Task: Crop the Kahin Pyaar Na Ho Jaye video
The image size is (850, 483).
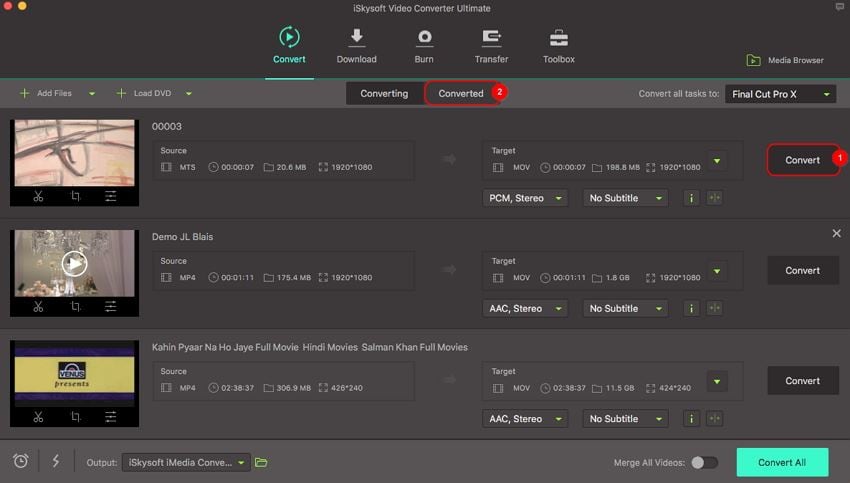Action: pyautogui.click(x=75, y=417)
